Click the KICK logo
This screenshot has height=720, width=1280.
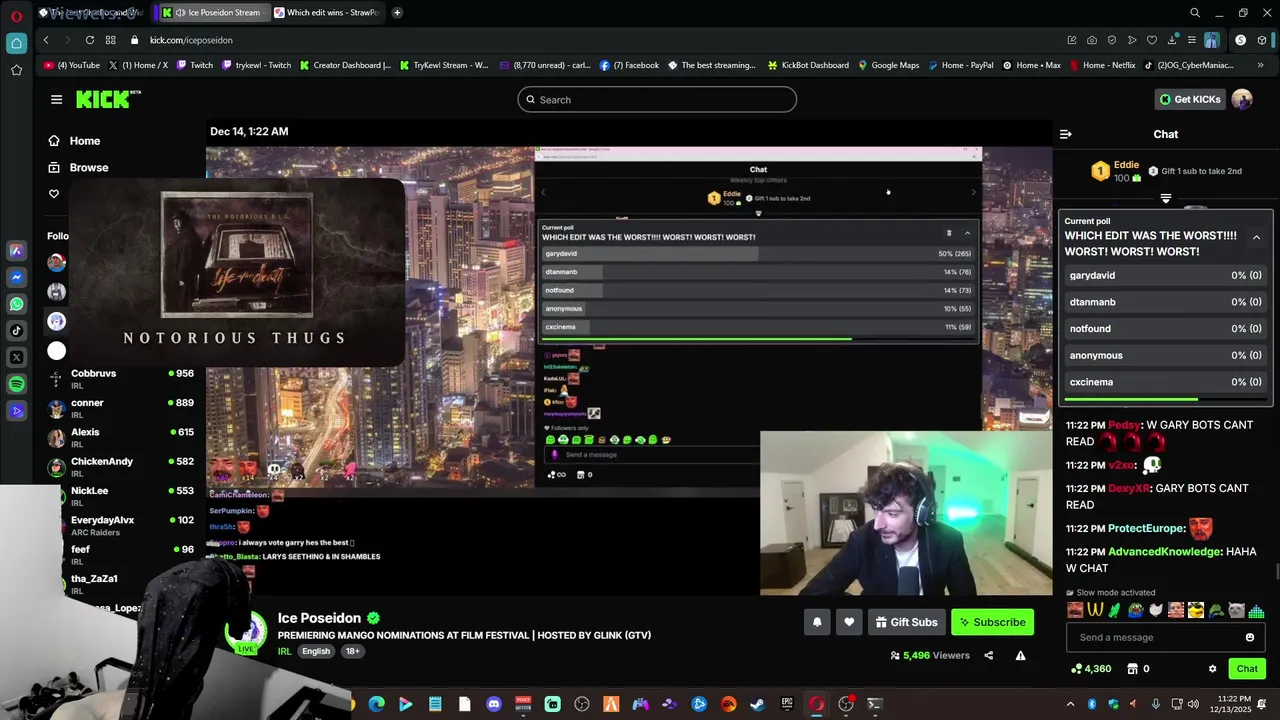(x=108, y=99)
